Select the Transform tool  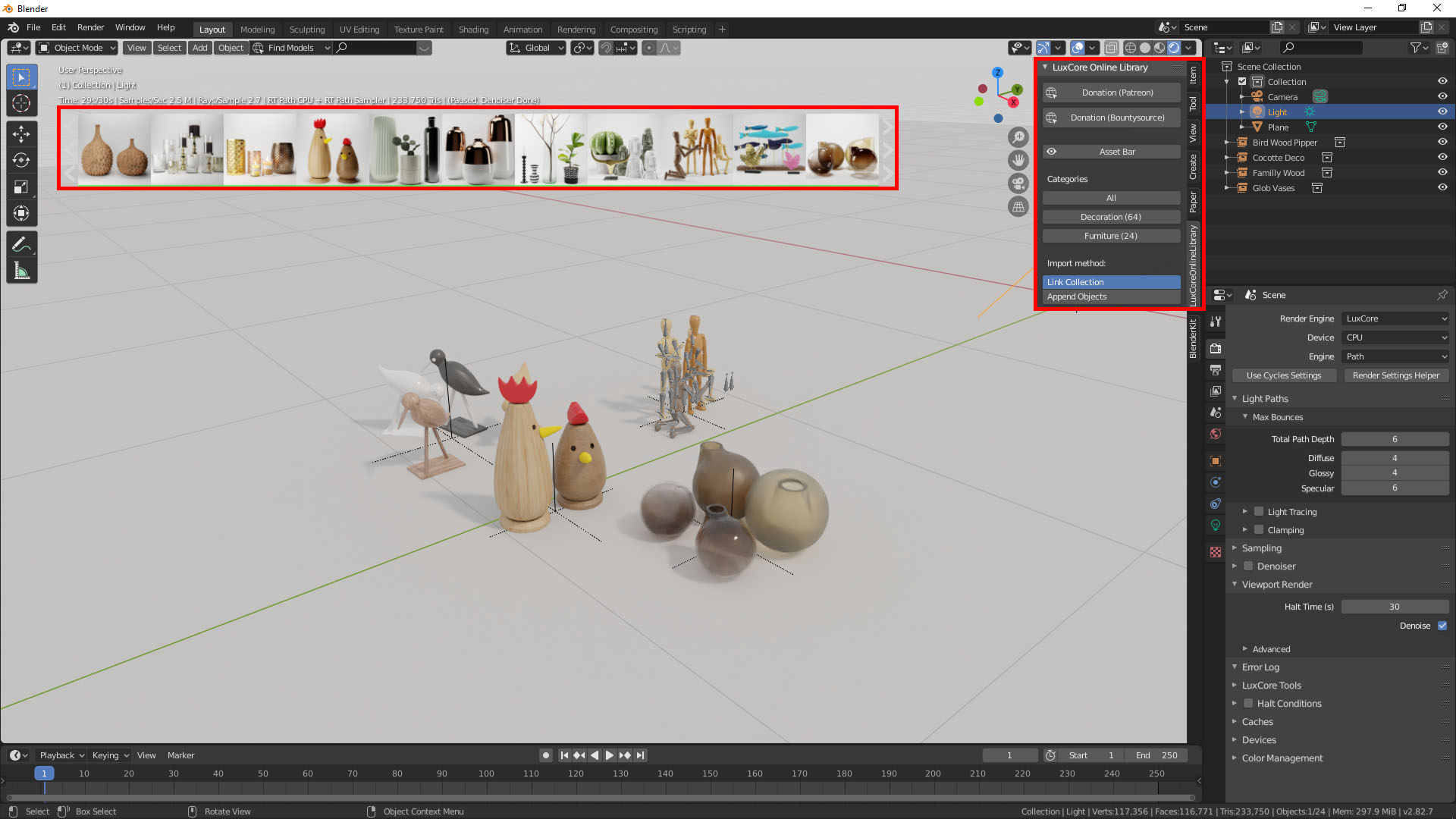(21, 213)
